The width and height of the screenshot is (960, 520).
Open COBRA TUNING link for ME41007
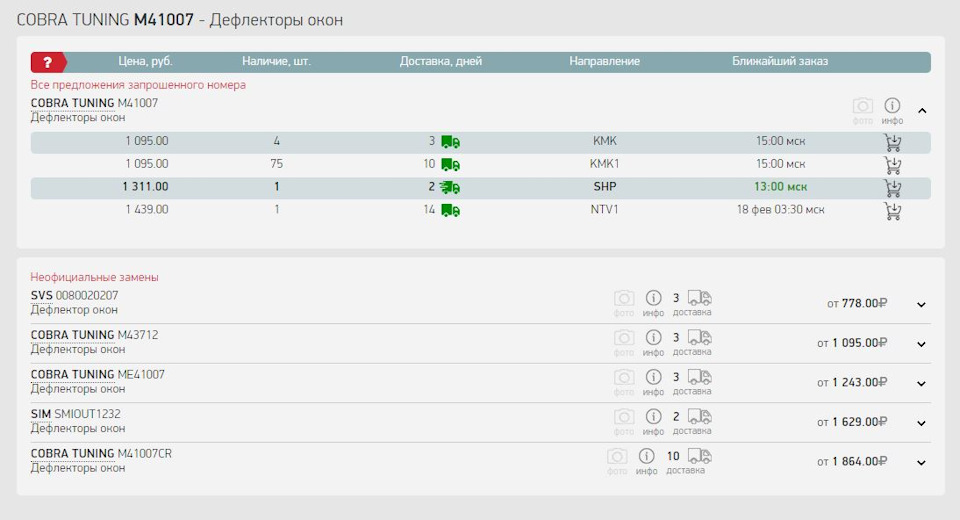click(72, 374)
